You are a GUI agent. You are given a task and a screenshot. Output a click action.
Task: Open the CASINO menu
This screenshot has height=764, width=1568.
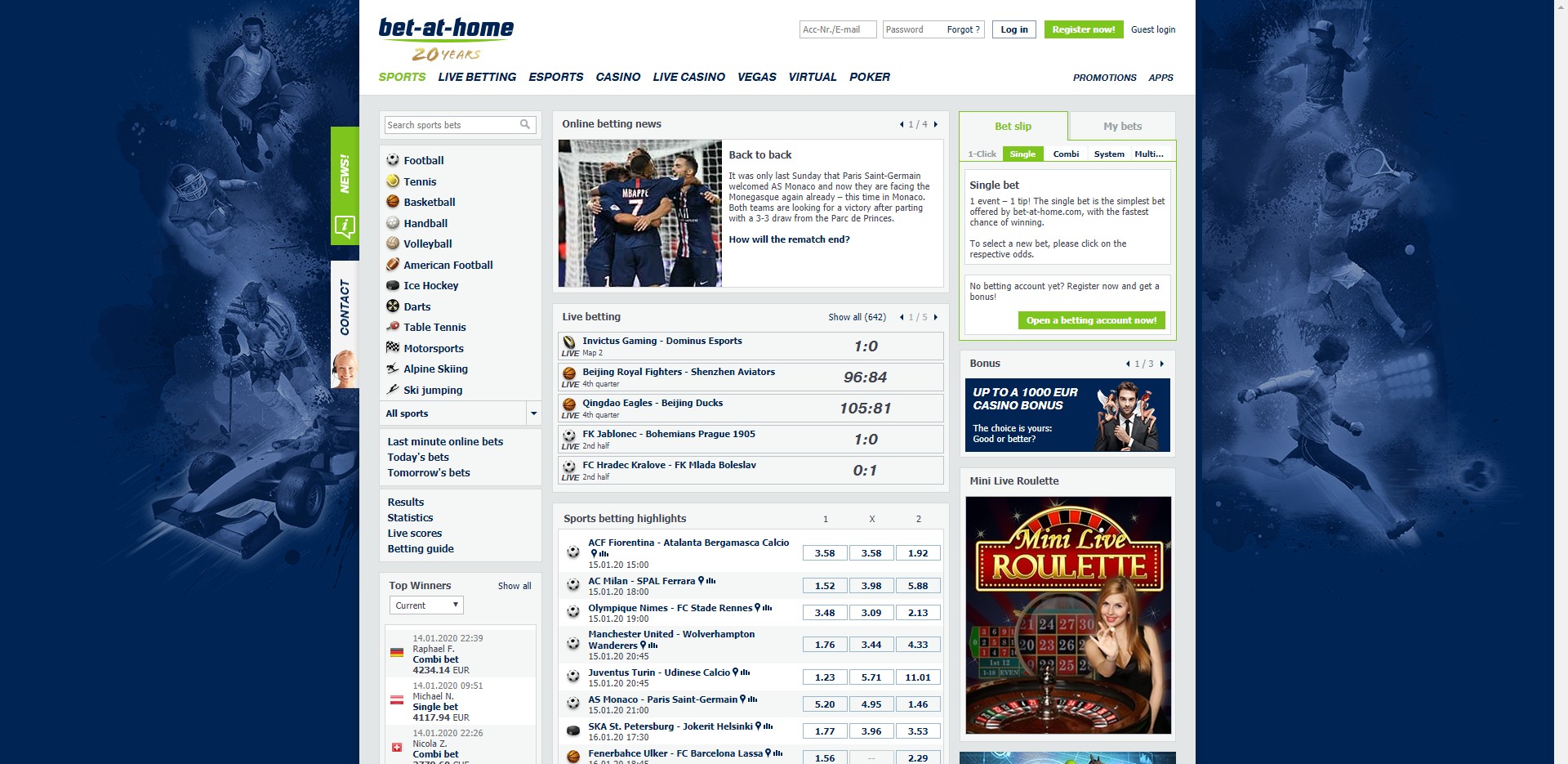click(x=617, y=77)
